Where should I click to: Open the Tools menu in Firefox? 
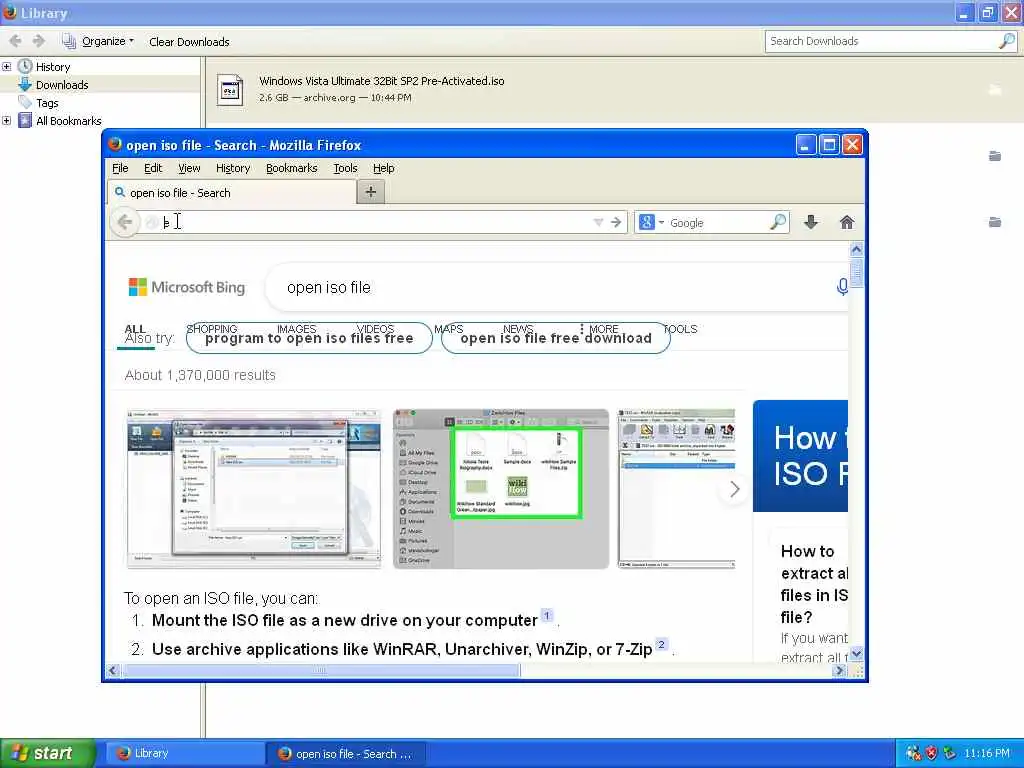345,168
